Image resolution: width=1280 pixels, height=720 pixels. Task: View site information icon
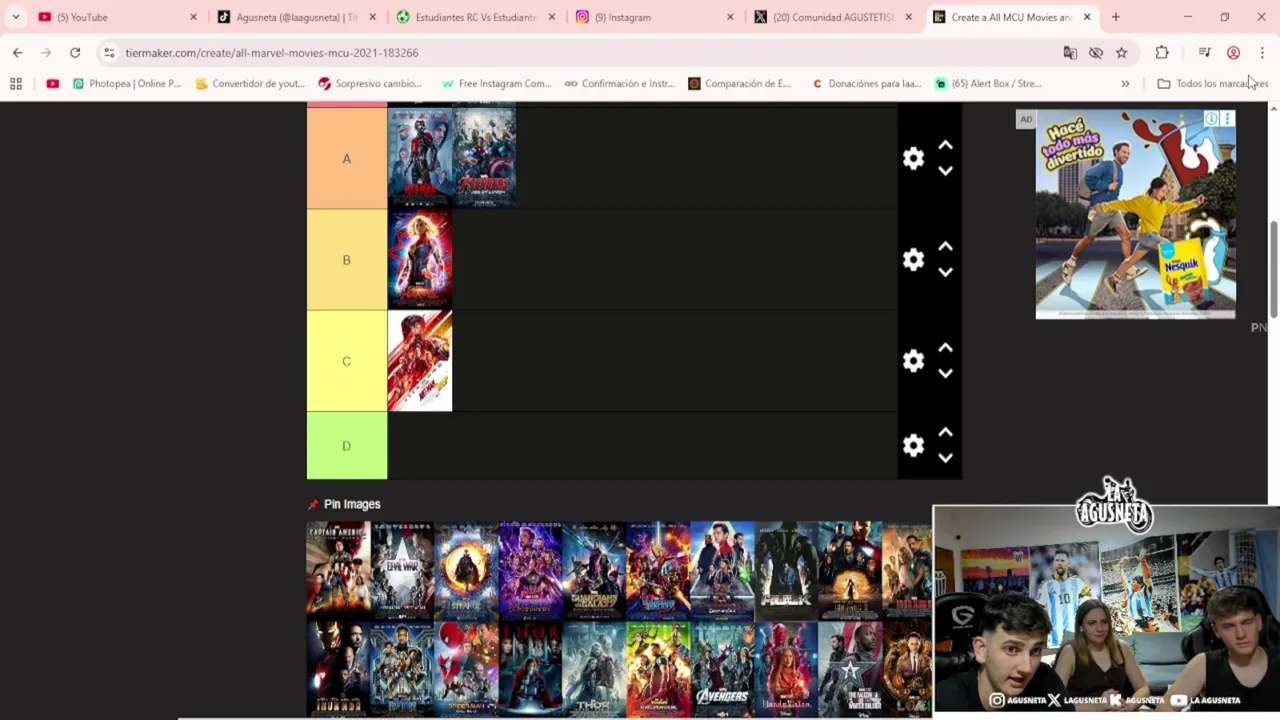tap(109, 53)
